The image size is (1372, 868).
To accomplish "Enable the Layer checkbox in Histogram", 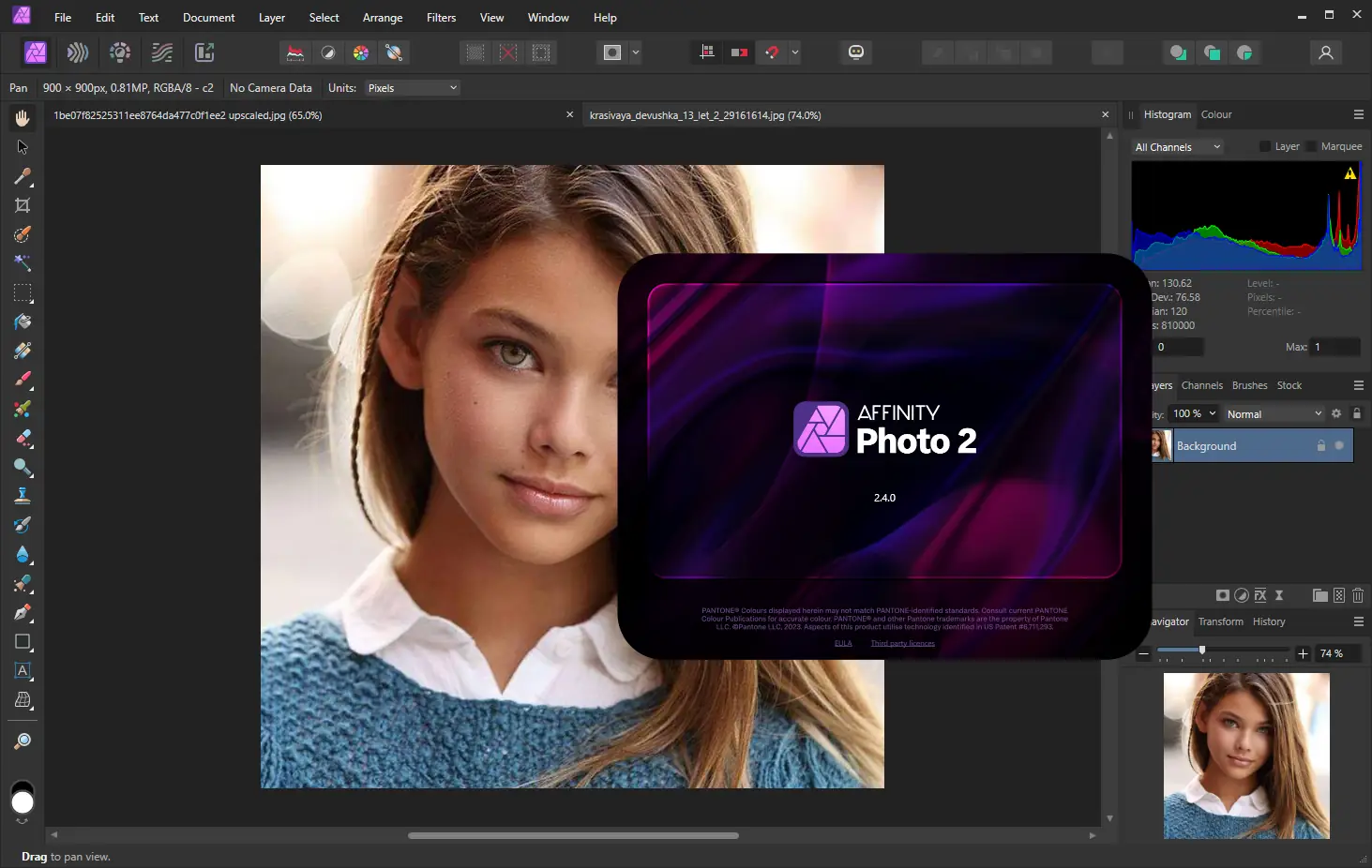I will click(x=1265, y=146).
